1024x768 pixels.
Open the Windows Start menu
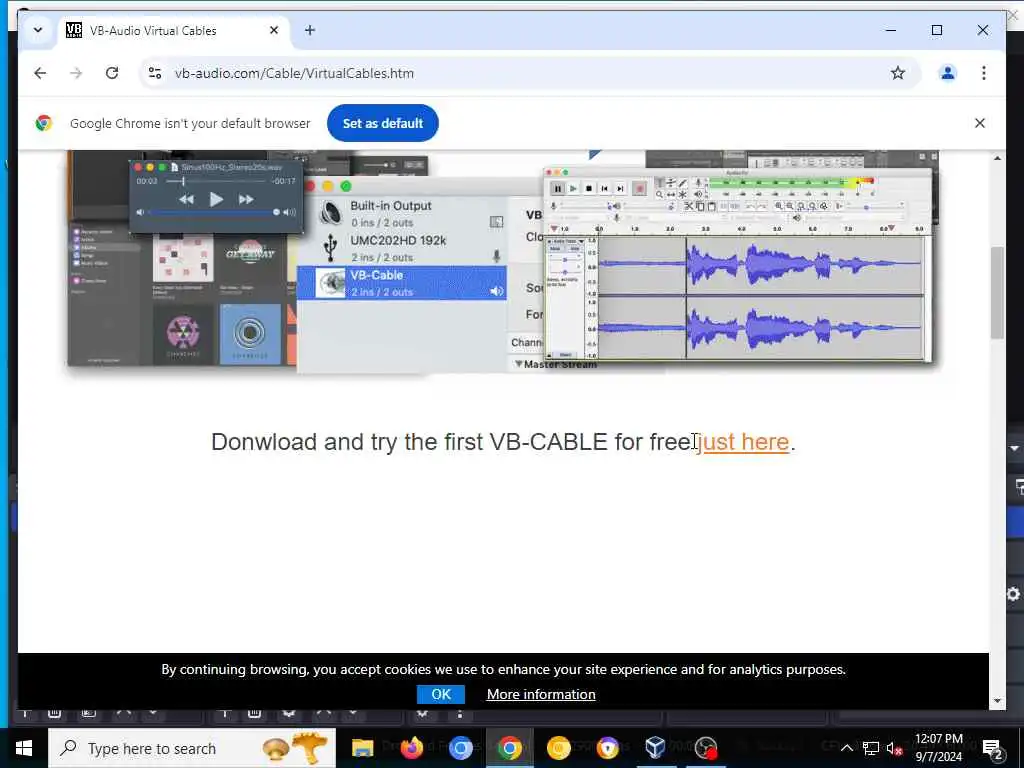tap(24, 748)
